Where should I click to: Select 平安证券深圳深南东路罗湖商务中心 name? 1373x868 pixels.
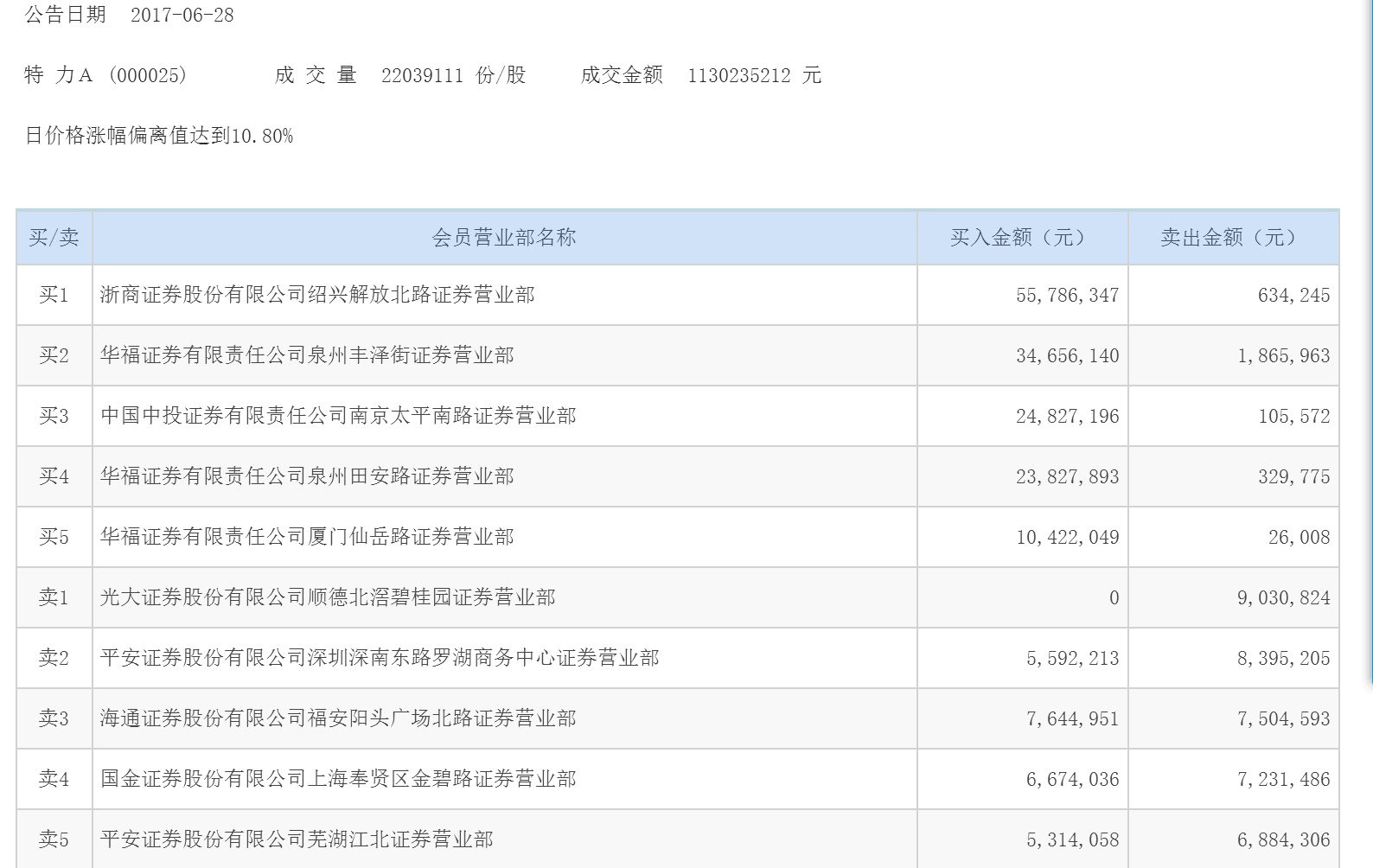[x=380, y=658]
